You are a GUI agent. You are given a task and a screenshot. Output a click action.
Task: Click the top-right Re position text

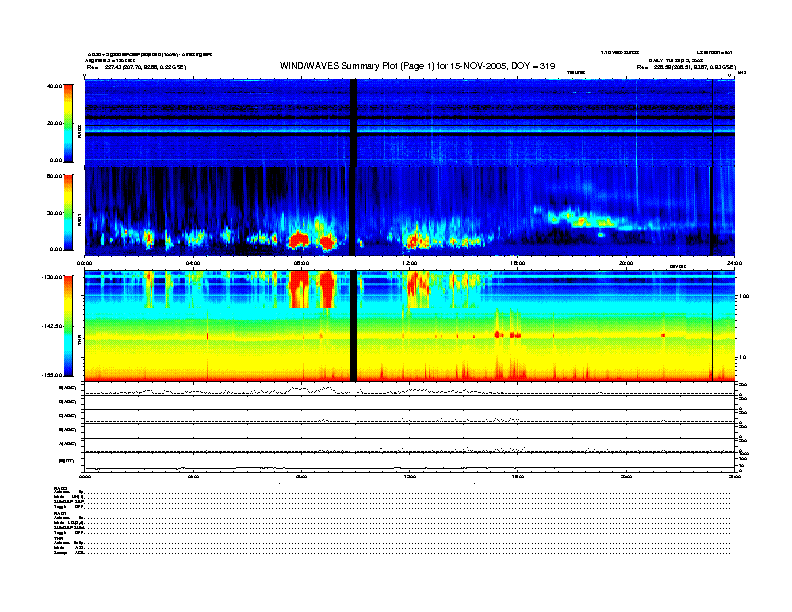tap(686, 67)
